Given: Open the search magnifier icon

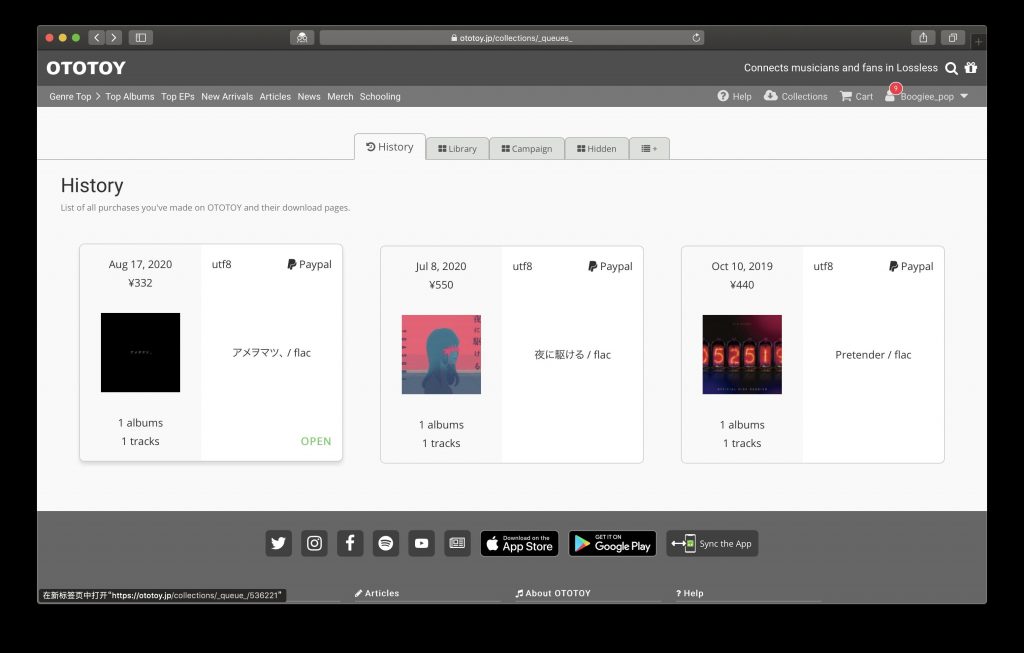Looking at the screenshot, I should [952, 68].
